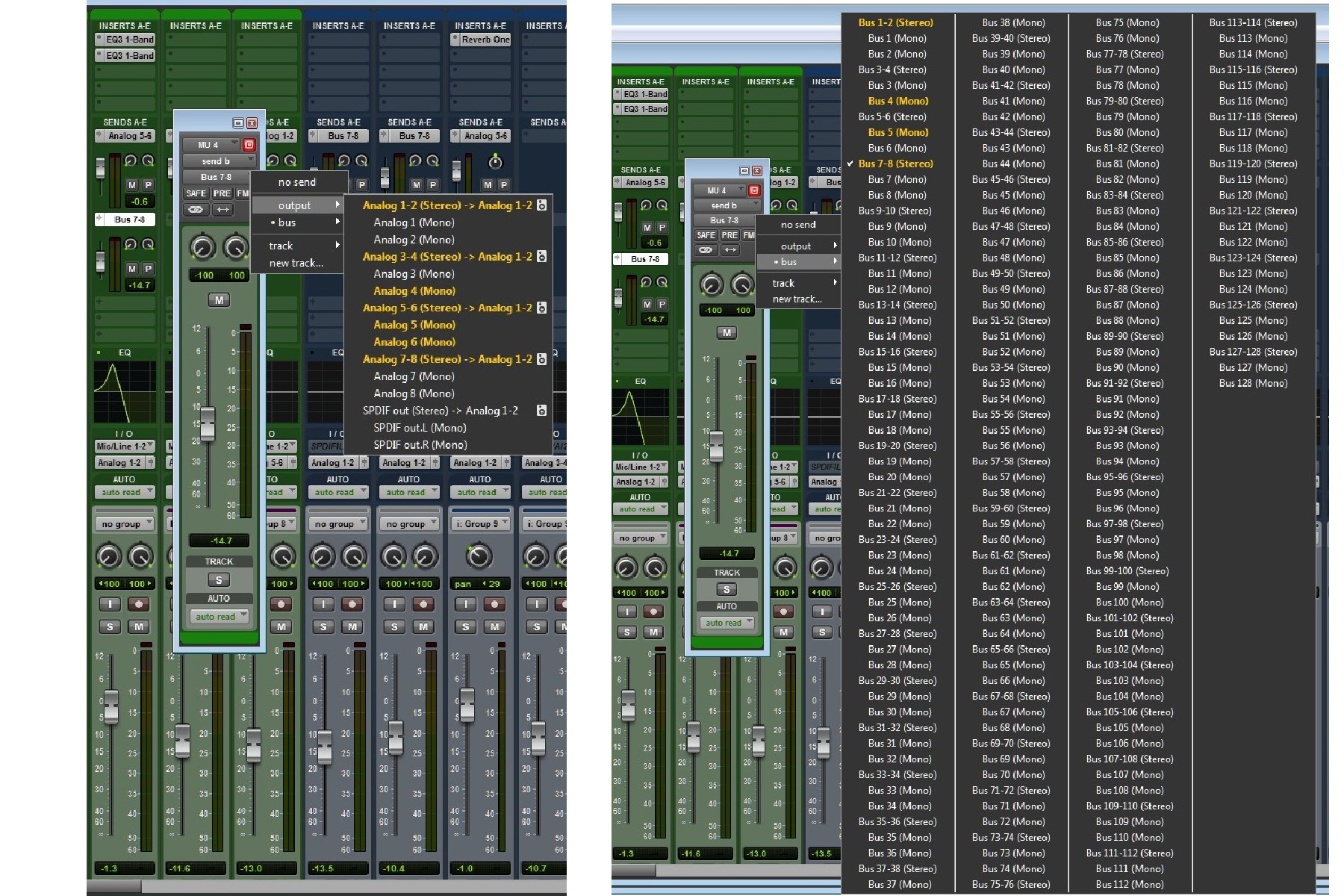Open 'no group' selector on first strip, right mixer
Image resolution: width=1344 pixels, height=896 pixels.
pyautogui.click(x=640, y=538)
